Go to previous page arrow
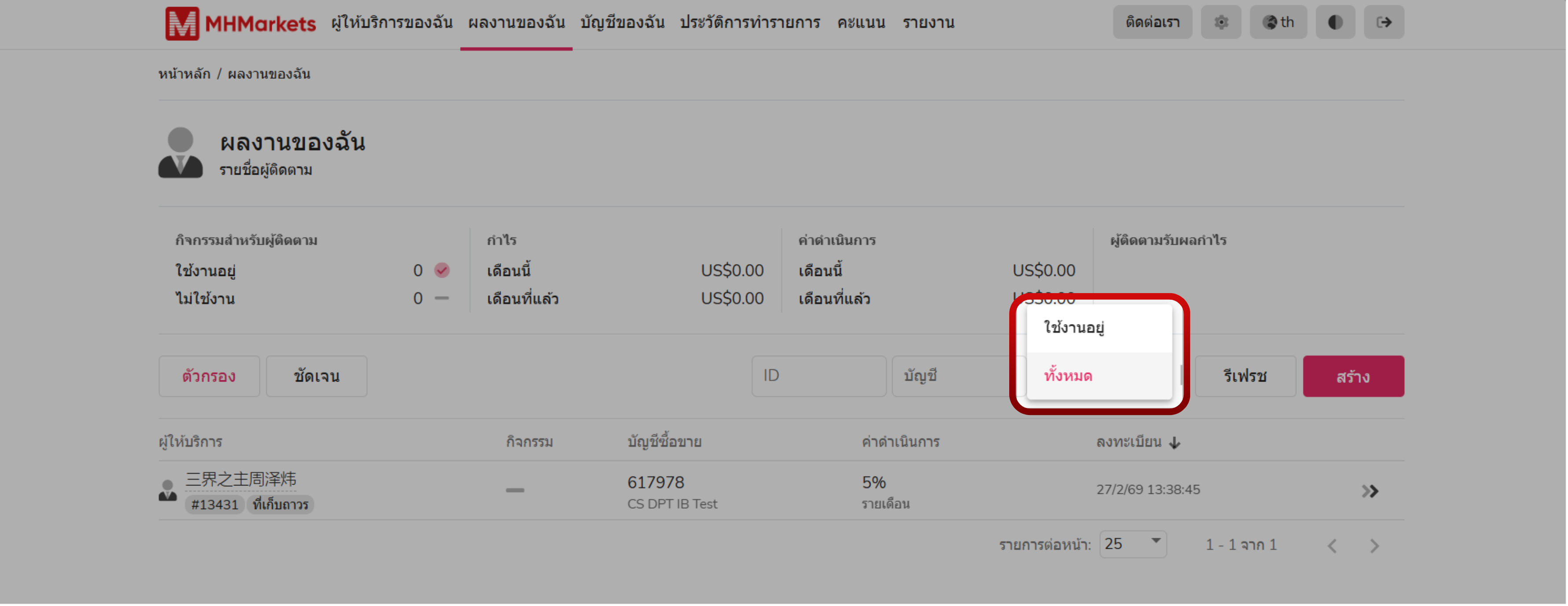Viewport: 1568px width, 606px height. [x=1332, y=546]
